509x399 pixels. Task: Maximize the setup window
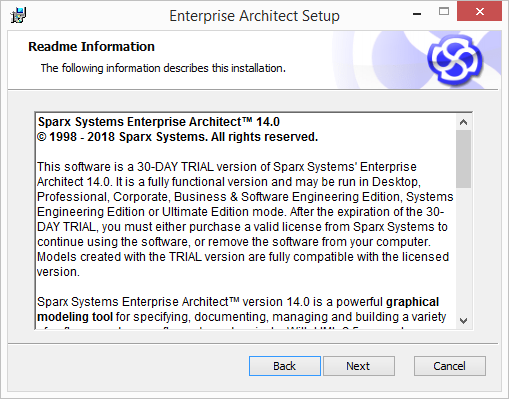[444, 12]
